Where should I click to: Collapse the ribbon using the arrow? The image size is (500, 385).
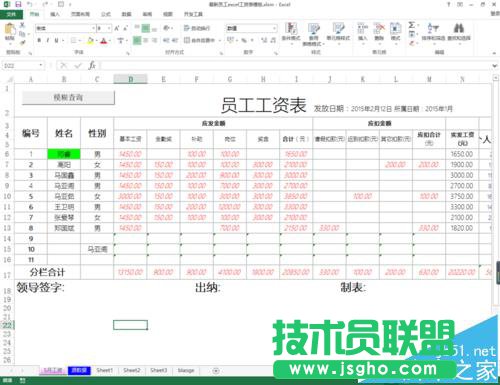(x=495, y=53)
